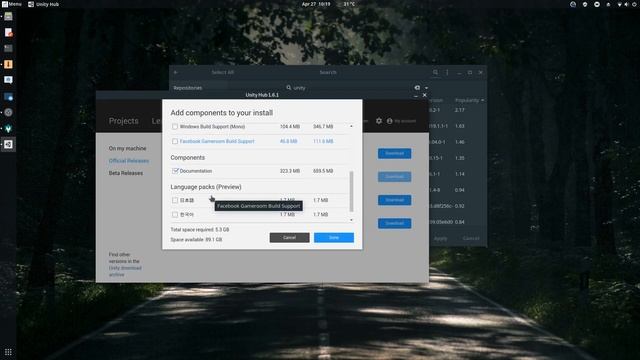Viewport: 640px width, 360px height.
Task: Open dropdown arrow beside package search field
Action: tap(427, 88)
